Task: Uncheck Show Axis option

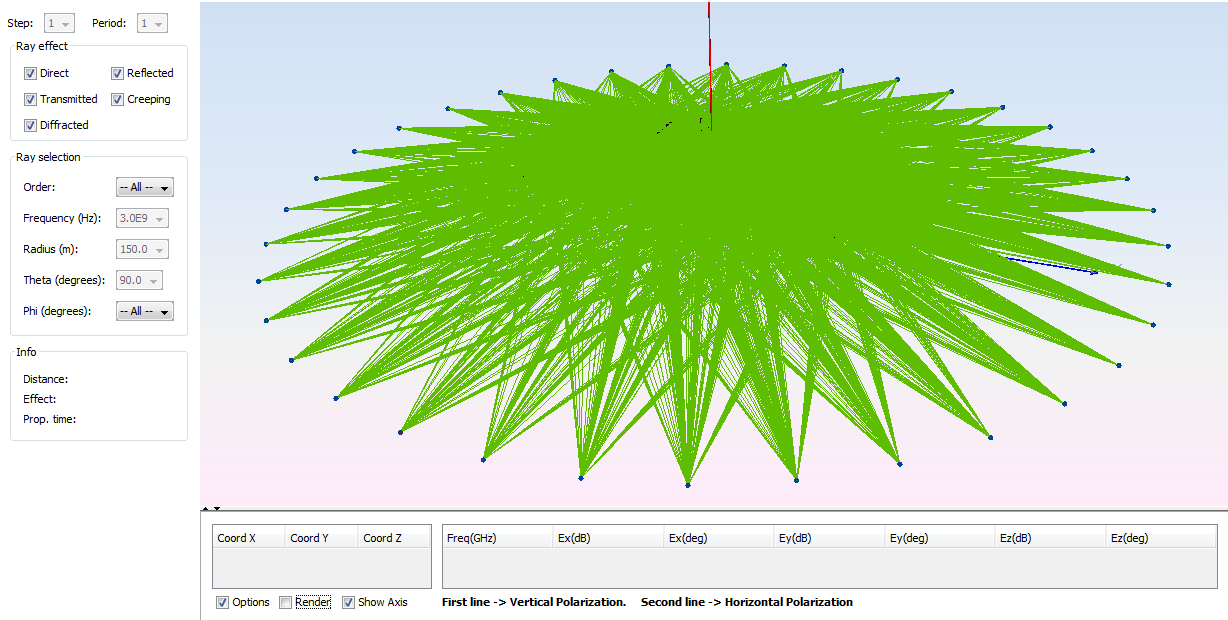Action: coord(348,602)
